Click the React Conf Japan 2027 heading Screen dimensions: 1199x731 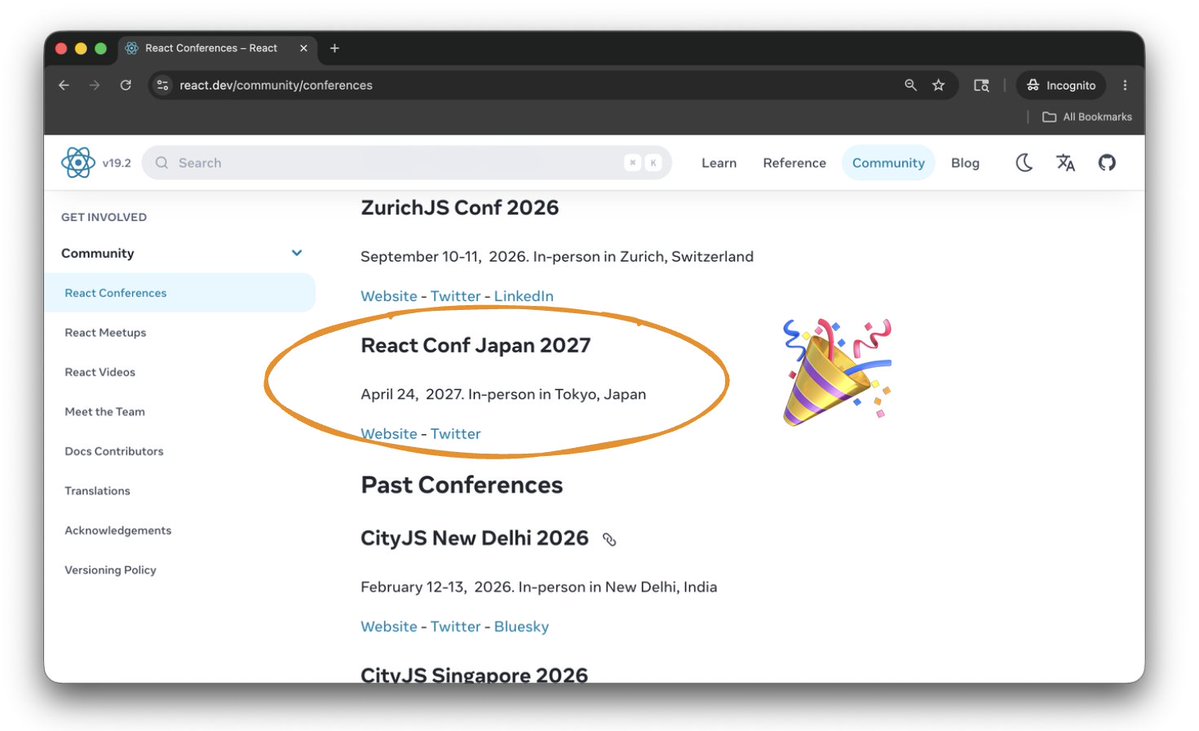click(x=476, y=345)
